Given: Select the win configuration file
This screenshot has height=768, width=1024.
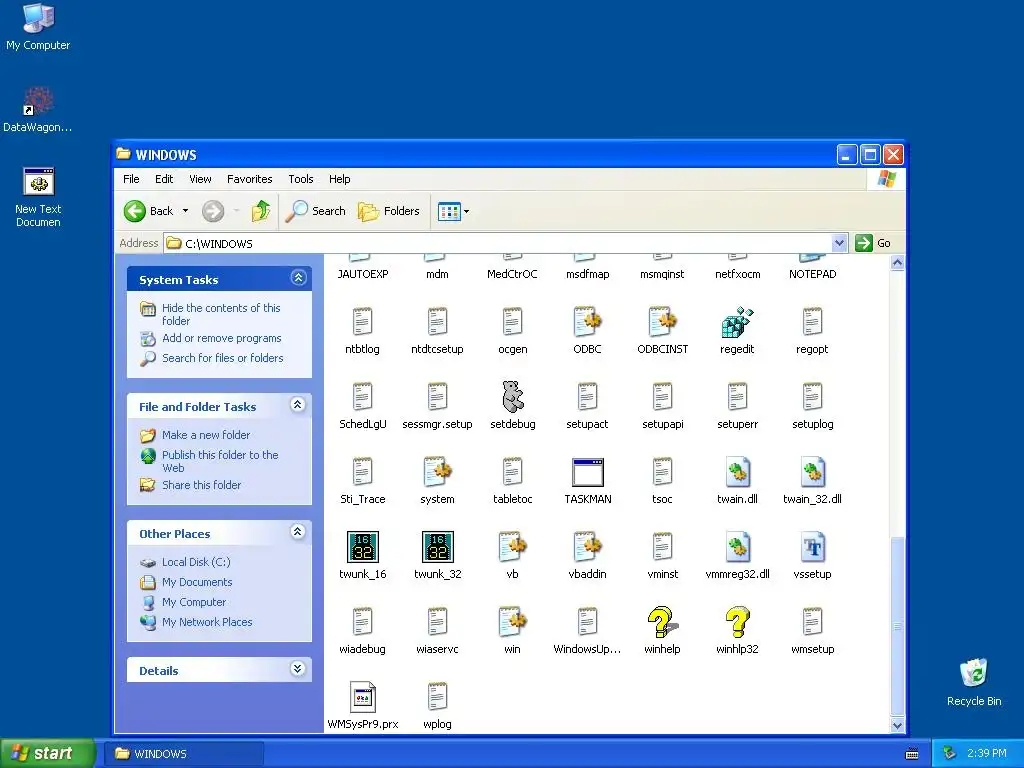Looking at the screenshot, I should pos(513,622).
